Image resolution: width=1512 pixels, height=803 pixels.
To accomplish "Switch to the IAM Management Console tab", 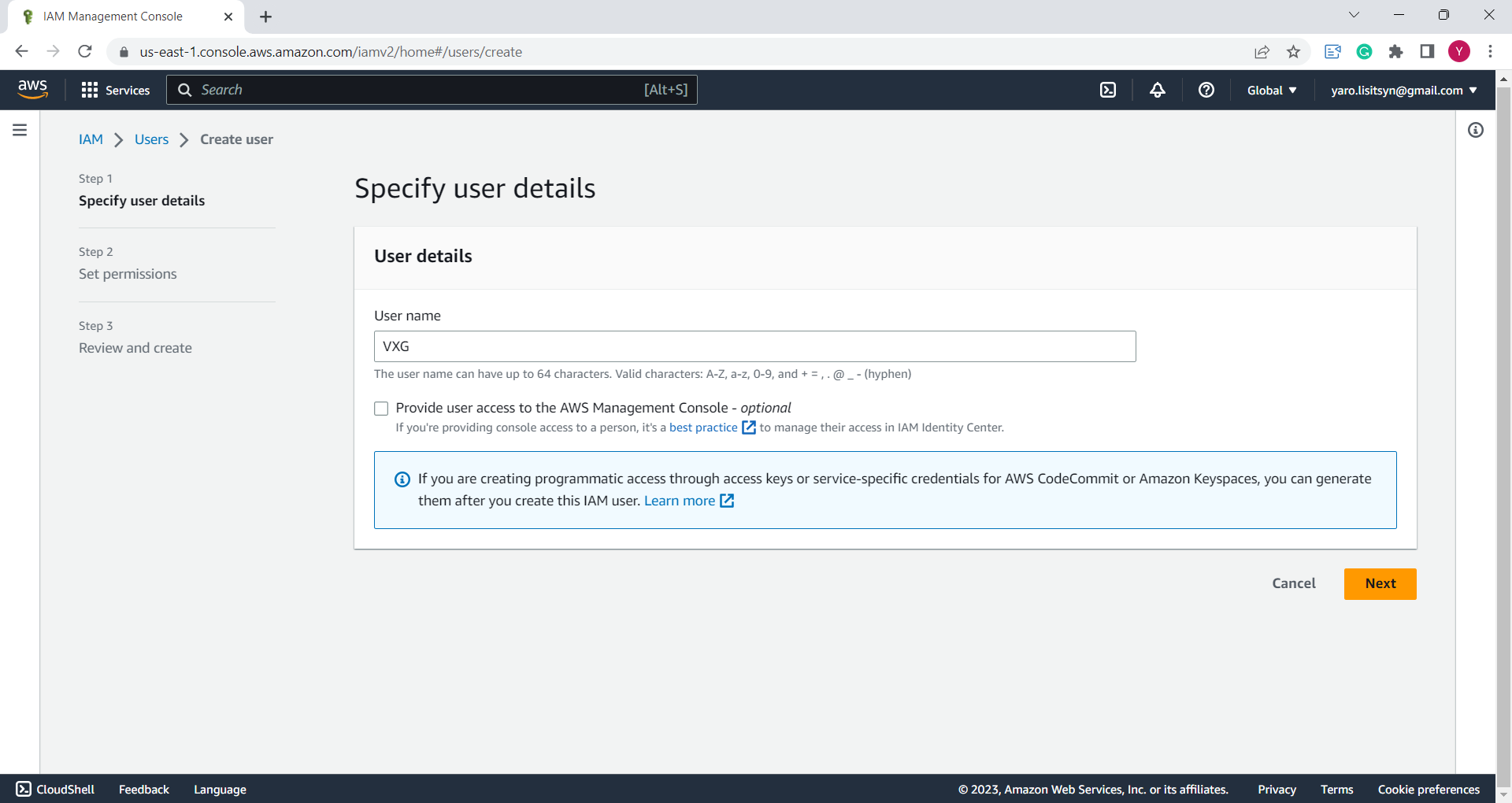I will coord(113,17).
